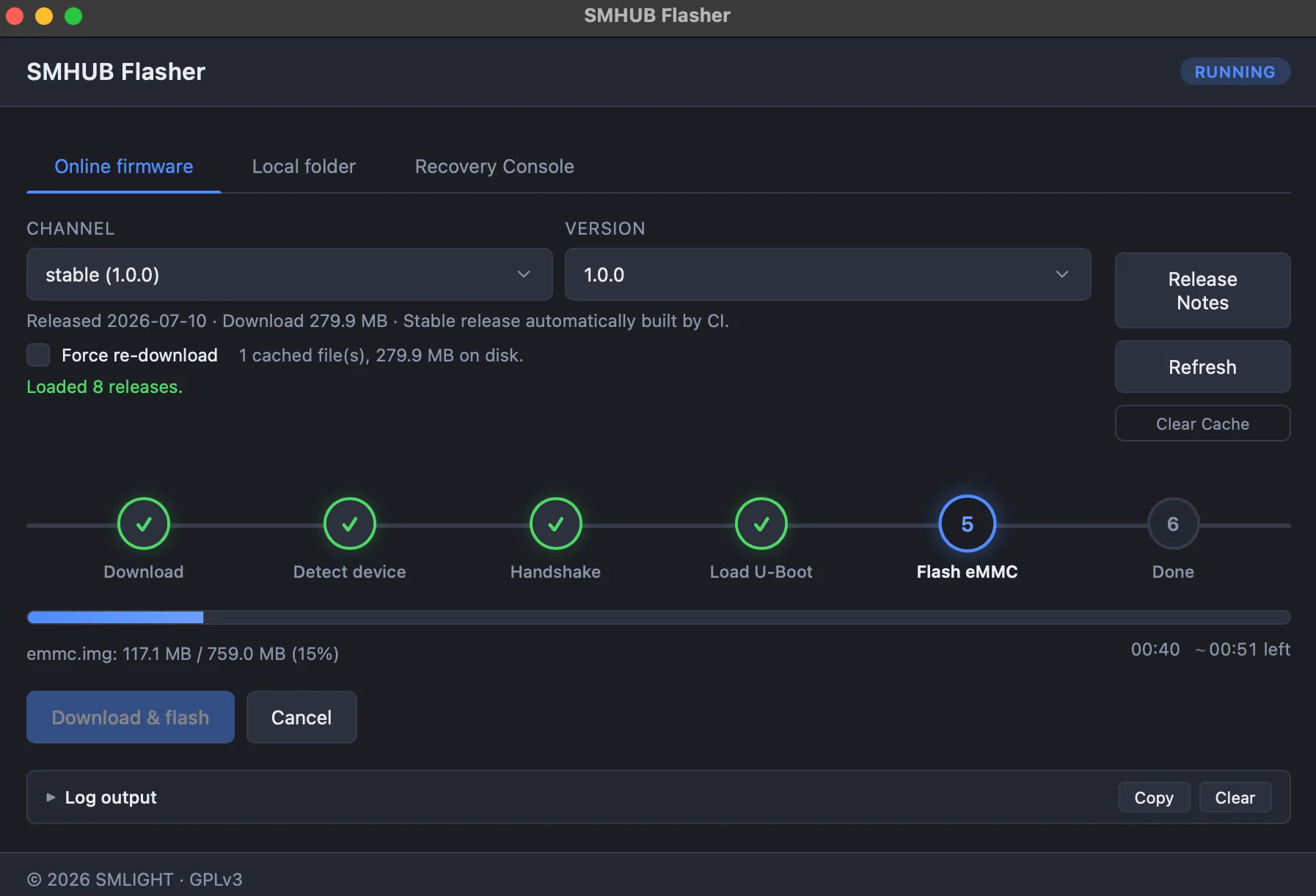
Task: Select the Online firmware tab
Action: pos(124,166)
